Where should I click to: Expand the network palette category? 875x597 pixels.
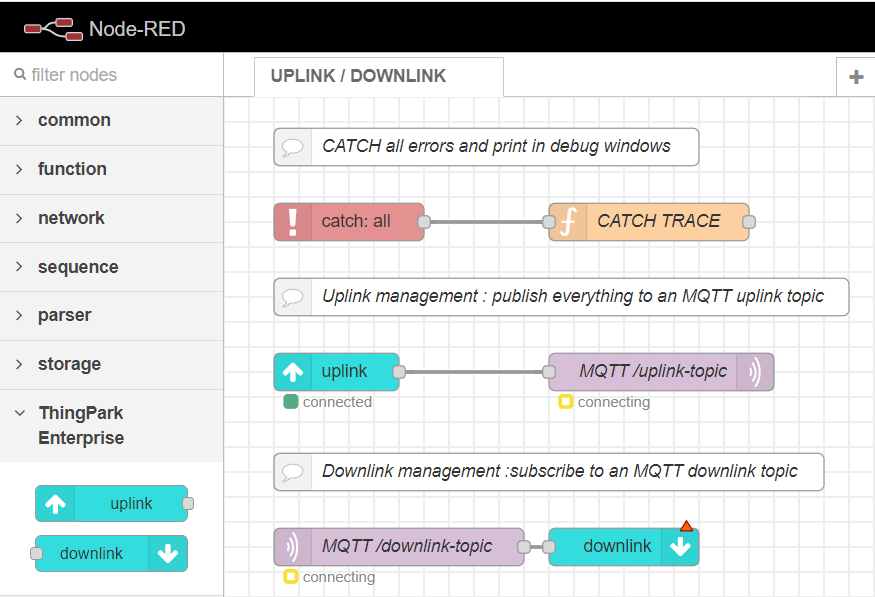point(71,218)
